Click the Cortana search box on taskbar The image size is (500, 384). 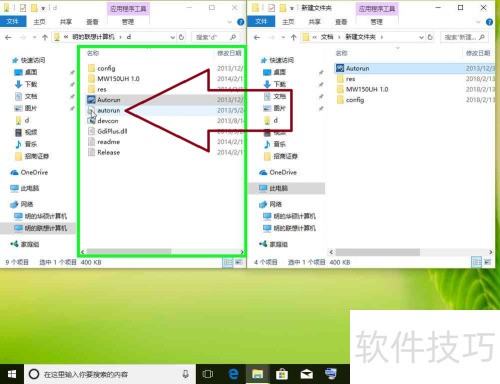[x=109, y=374]
